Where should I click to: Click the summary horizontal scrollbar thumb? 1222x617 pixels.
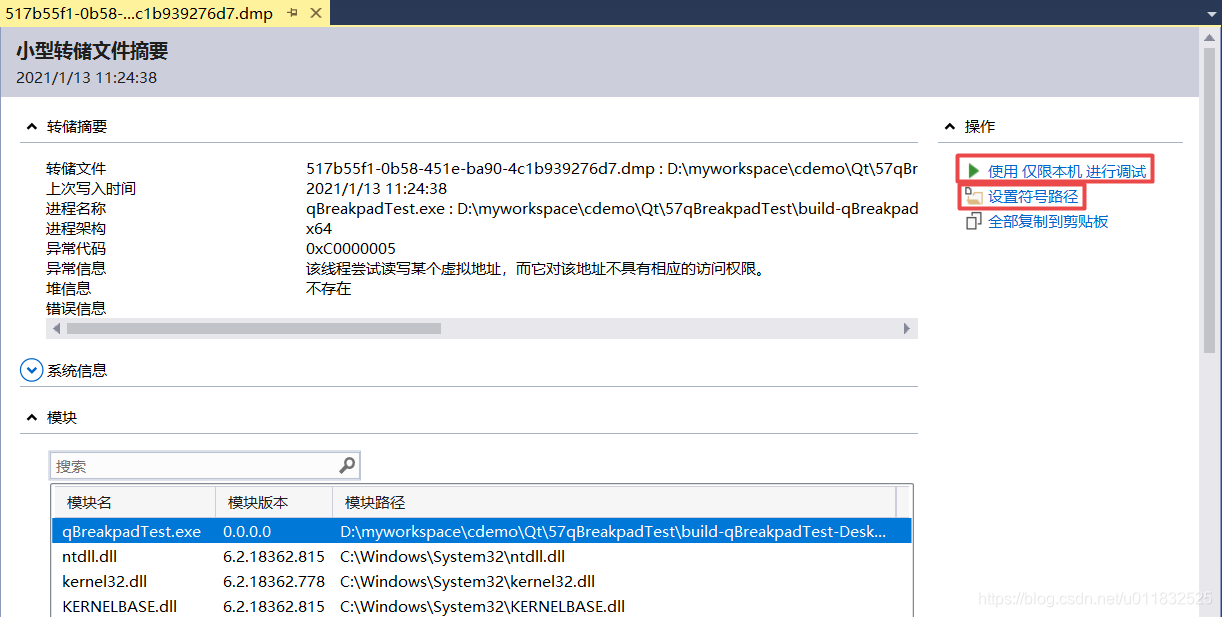coord(254,328)
